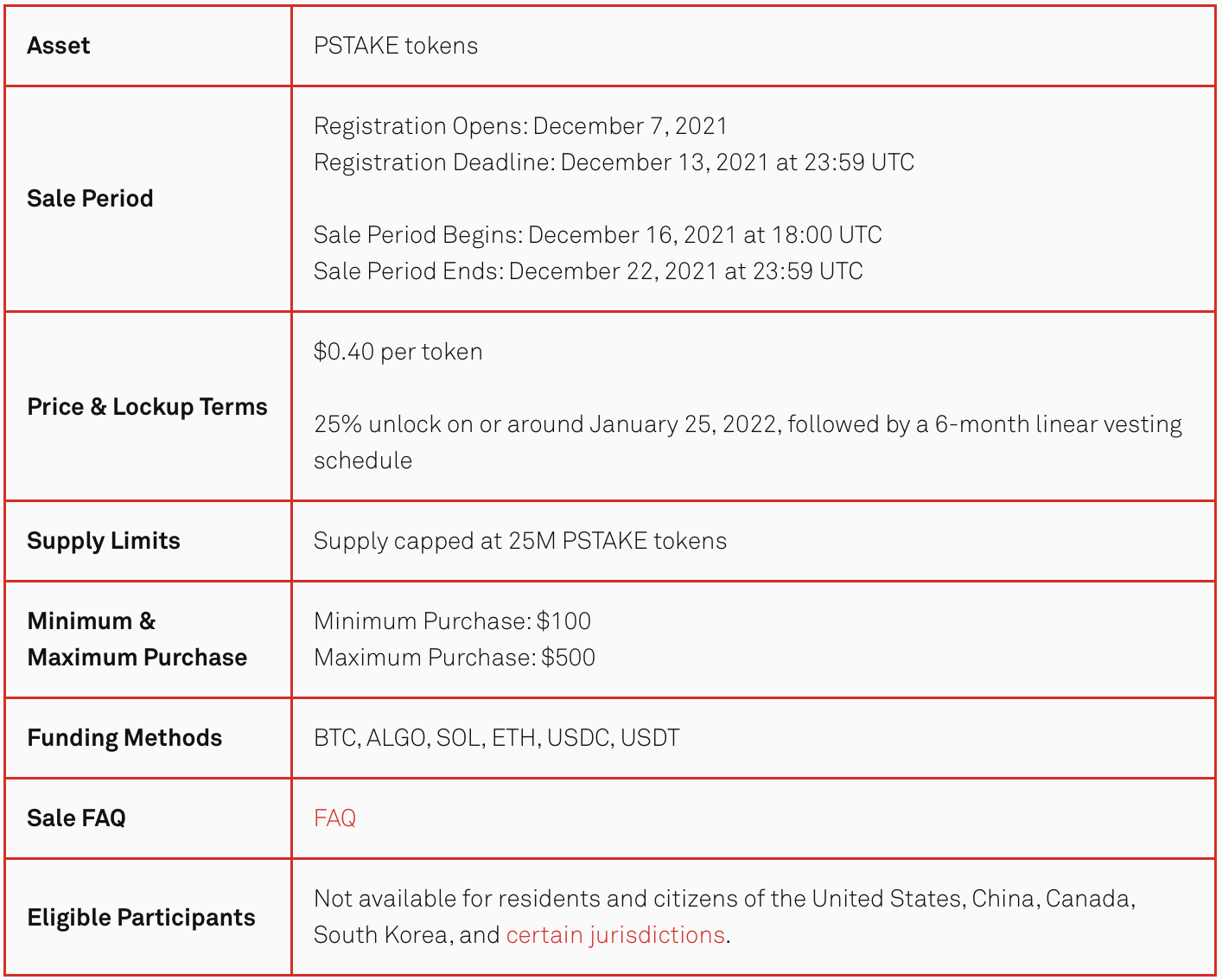This screenshot has width=1222, height=980.
Task: Click the Minimum Purchase: $100 line
Action: (x=452, y=621)
